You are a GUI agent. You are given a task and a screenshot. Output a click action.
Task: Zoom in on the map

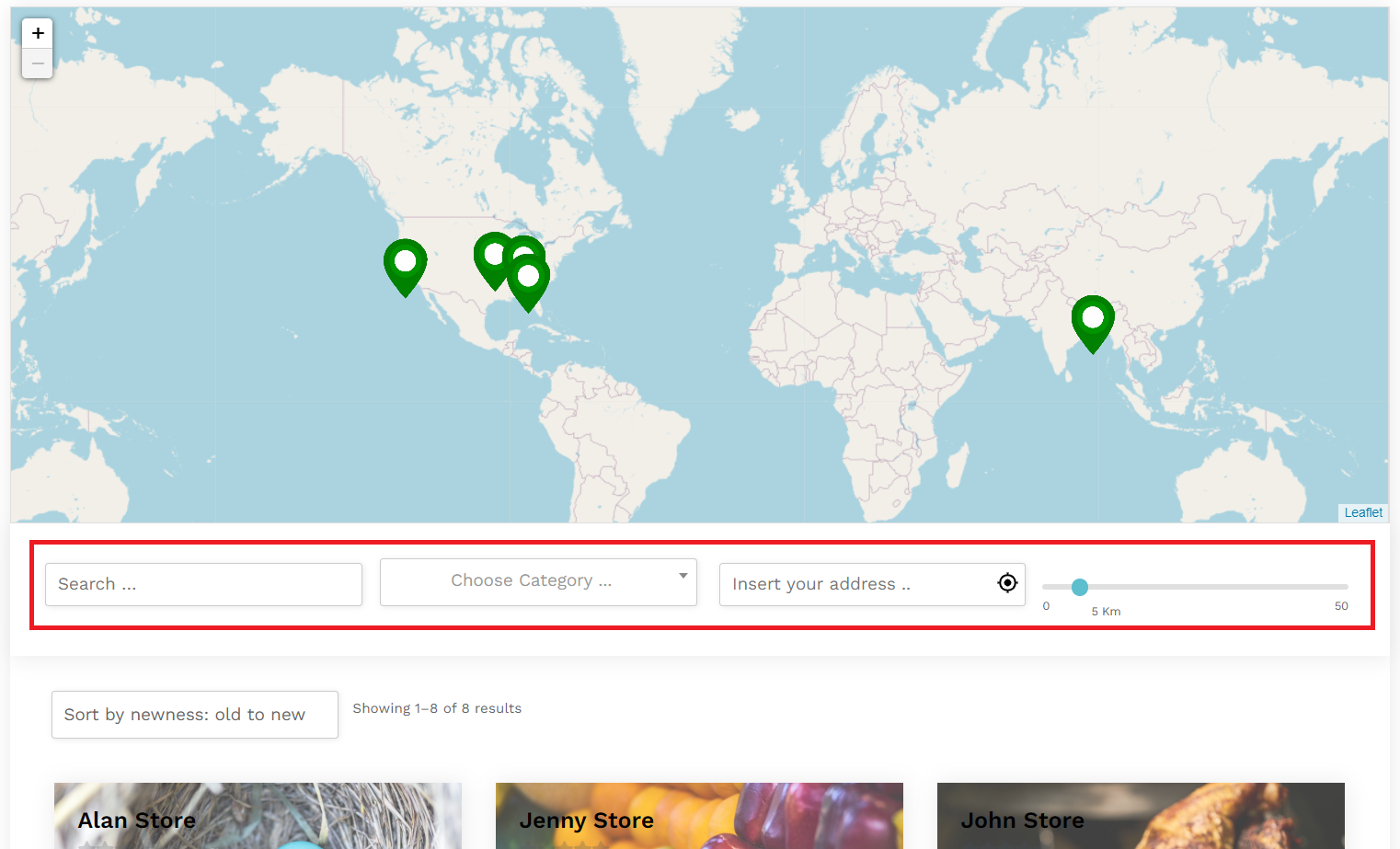37,32
